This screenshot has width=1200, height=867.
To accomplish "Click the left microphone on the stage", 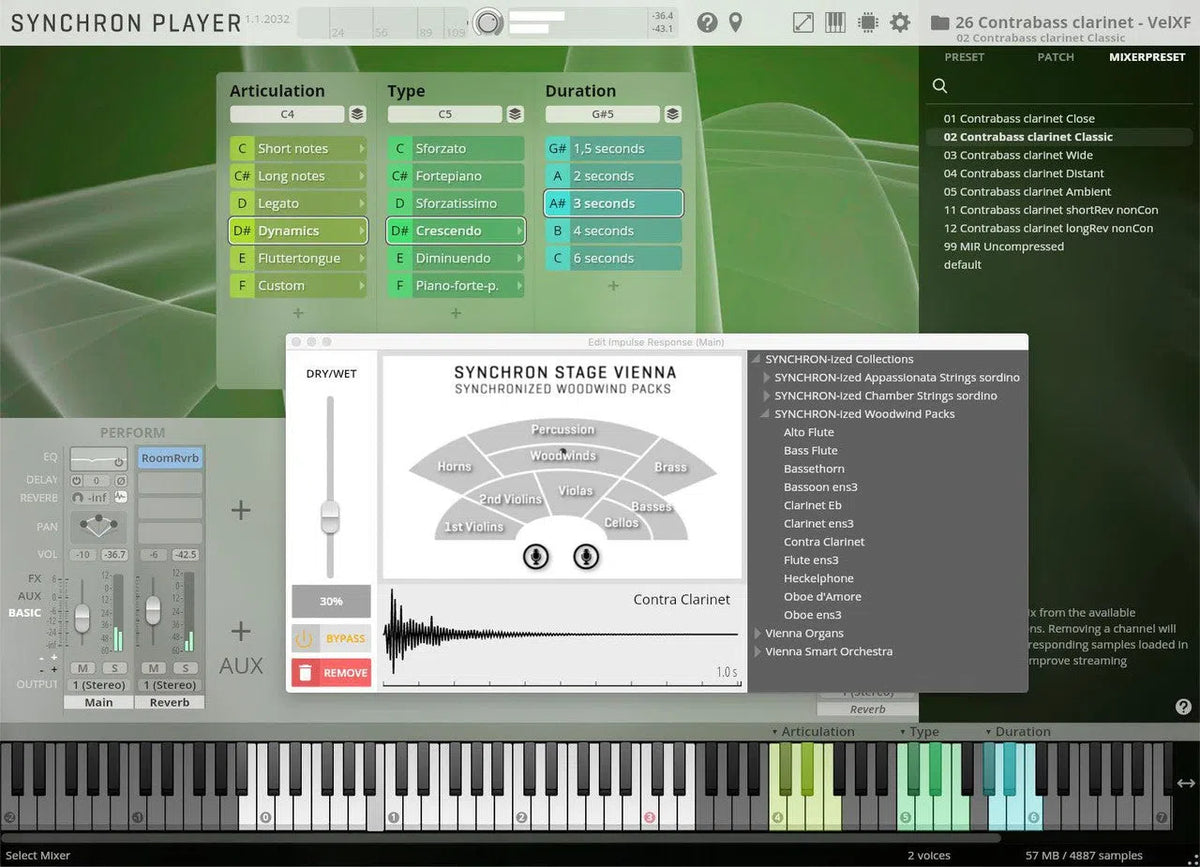I will 536,556.
